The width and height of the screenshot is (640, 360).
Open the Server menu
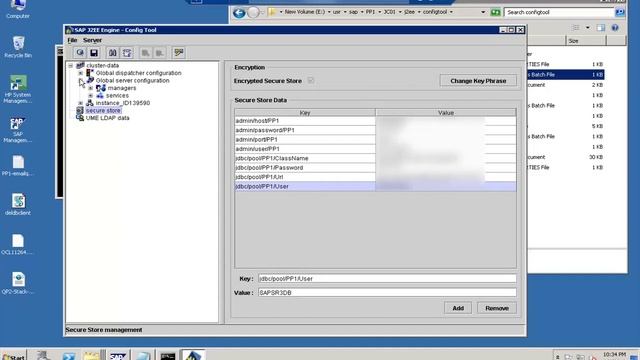pos(92,40)
